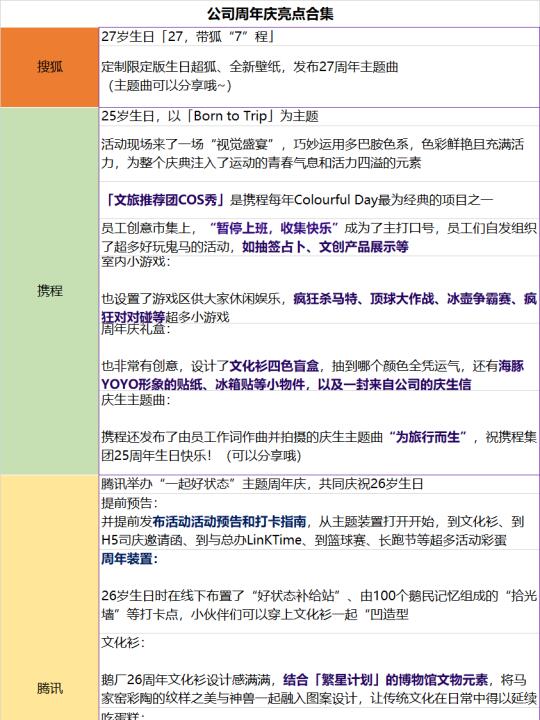
Task: Select cell about 定制限定版生日超狐、全新壁纸
Action: 319,76
